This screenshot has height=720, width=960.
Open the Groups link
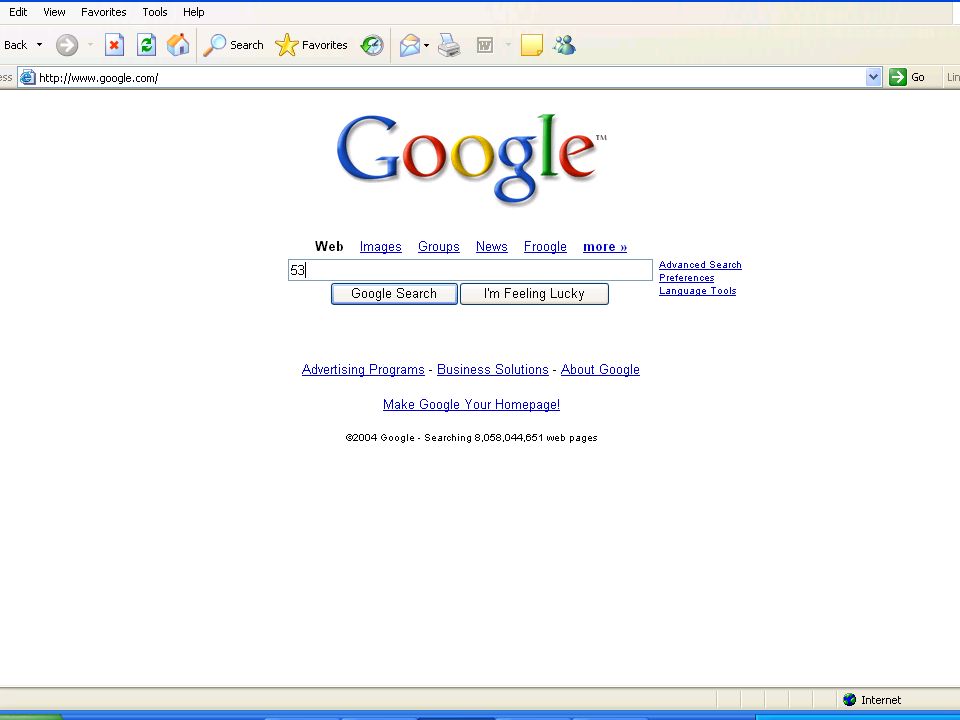click(x=438, y=246)
